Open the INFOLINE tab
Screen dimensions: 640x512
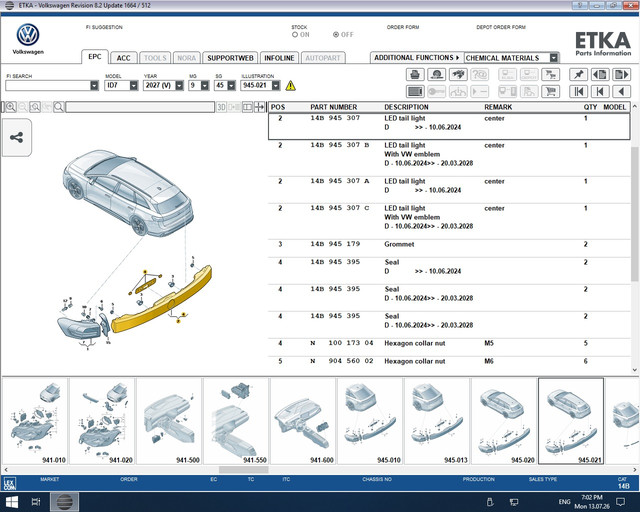pos(279,58)
